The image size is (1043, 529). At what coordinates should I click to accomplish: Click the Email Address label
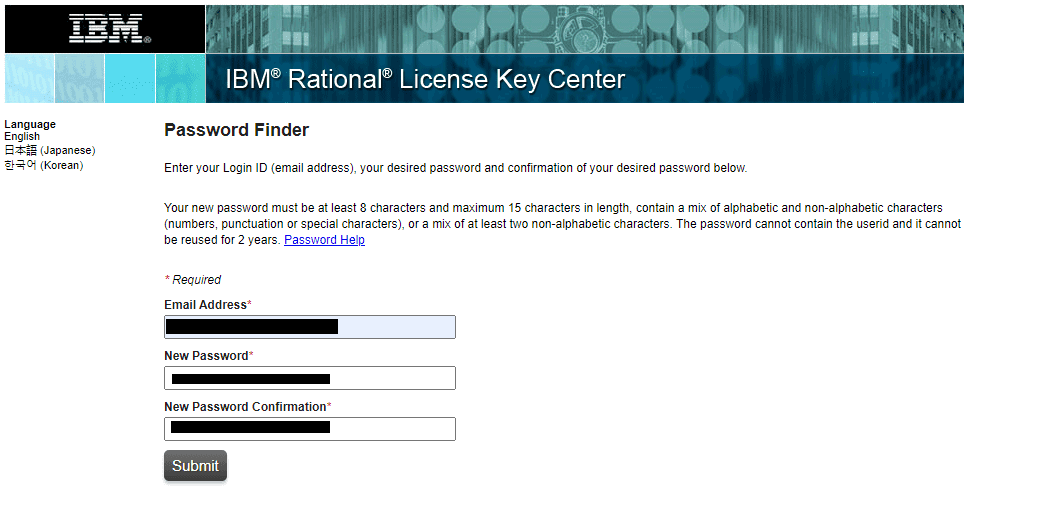205,304
